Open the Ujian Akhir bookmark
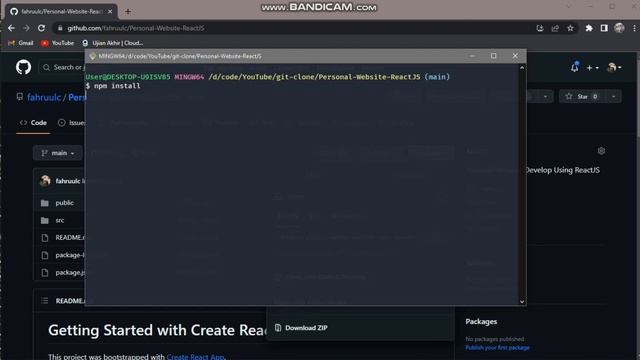The image size is (640, 360). (x=113, y=43)
